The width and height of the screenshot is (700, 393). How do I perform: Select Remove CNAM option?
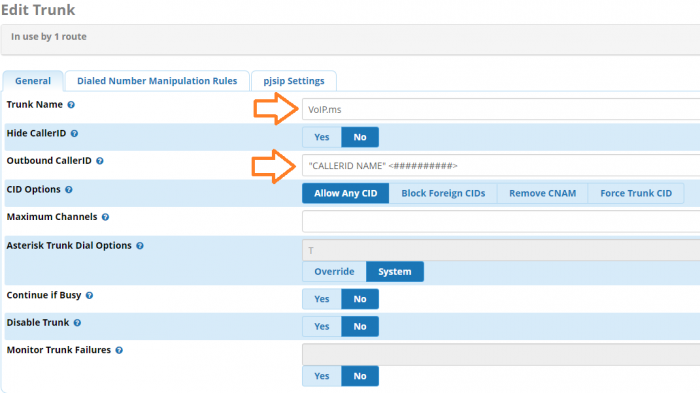click(542, 193)
